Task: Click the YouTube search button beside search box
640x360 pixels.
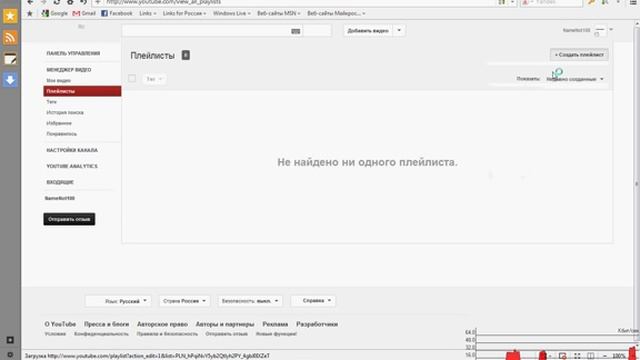Action: 317,31
